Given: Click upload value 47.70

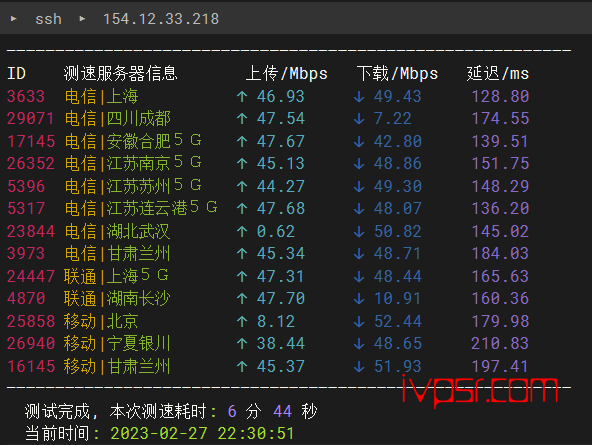Looking at the screenshot, I should (281, 298).
